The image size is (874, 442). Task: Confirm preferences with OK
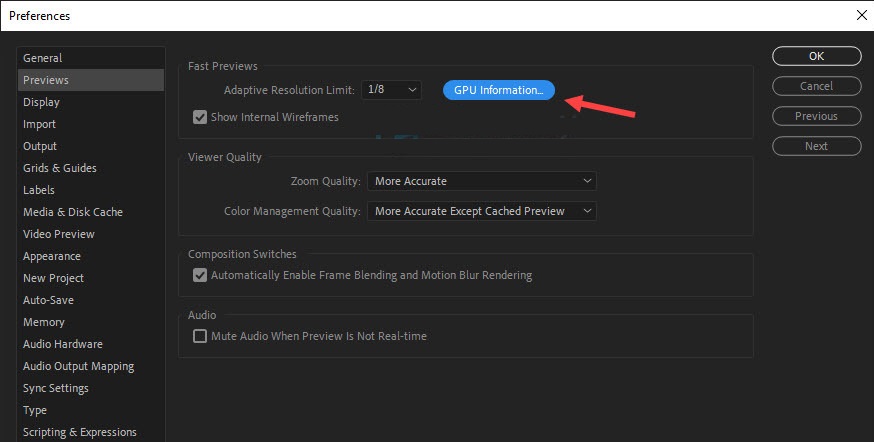coord(817,56)
